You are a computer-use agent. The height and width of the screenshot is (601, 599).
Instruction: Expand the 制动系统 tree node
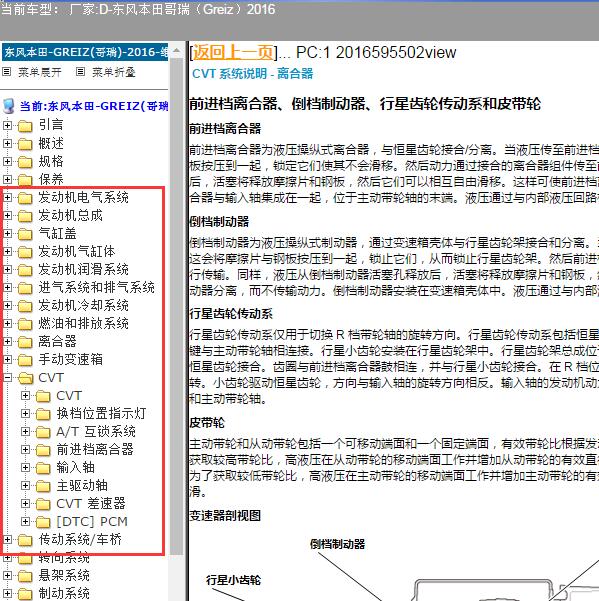point(7,594)
